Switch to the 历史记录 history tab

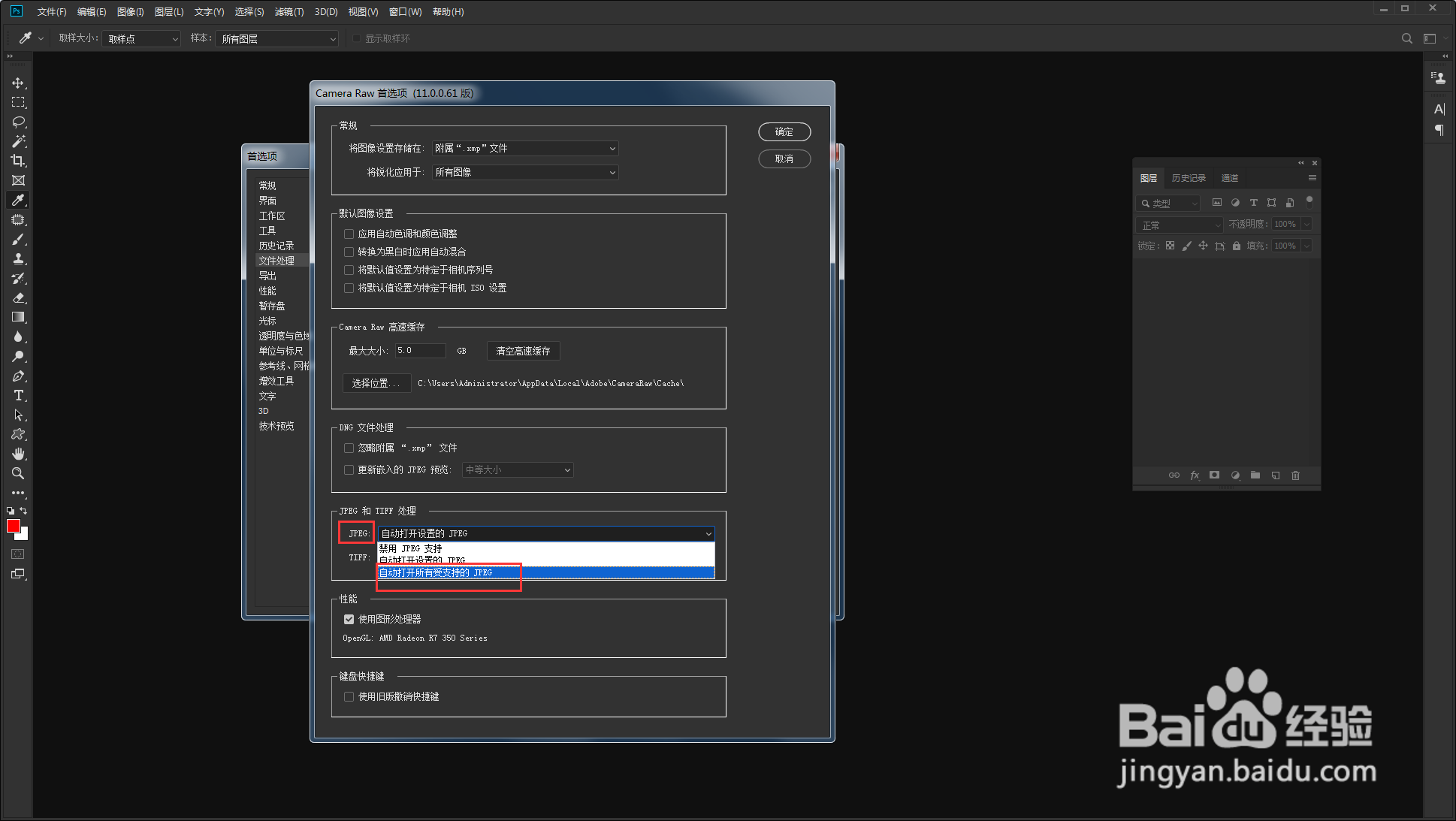[1189, 179]
